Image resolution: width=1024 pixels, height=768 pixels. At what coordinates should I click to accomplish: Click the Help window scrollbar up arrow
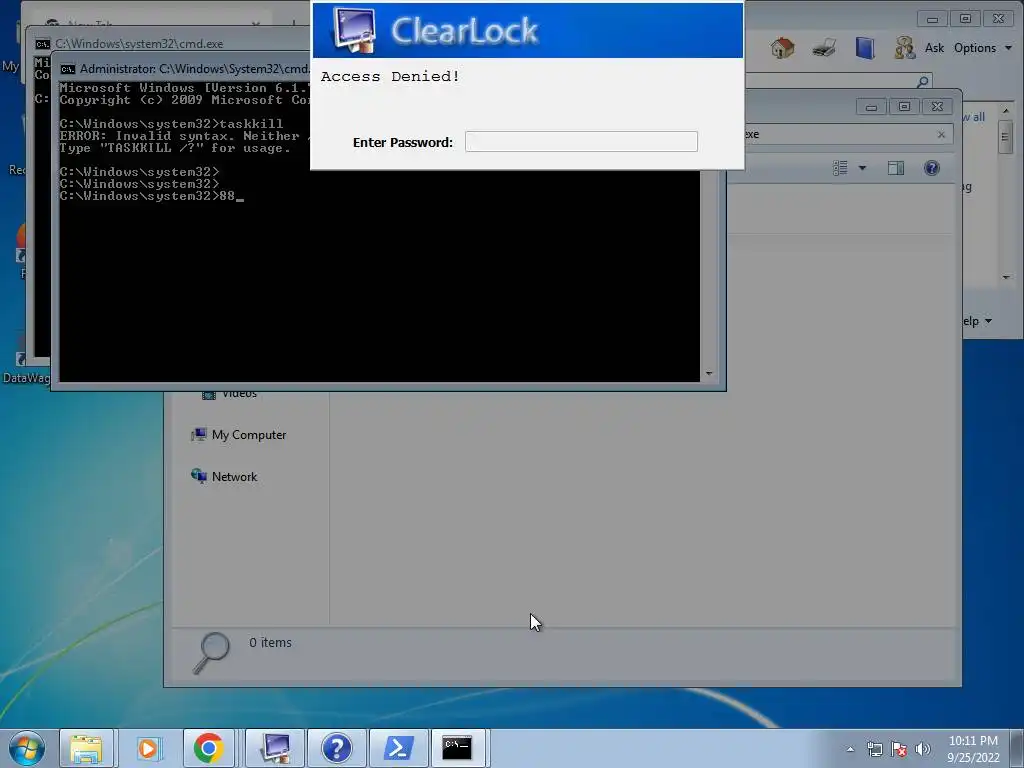click(x=1006, y=112)
